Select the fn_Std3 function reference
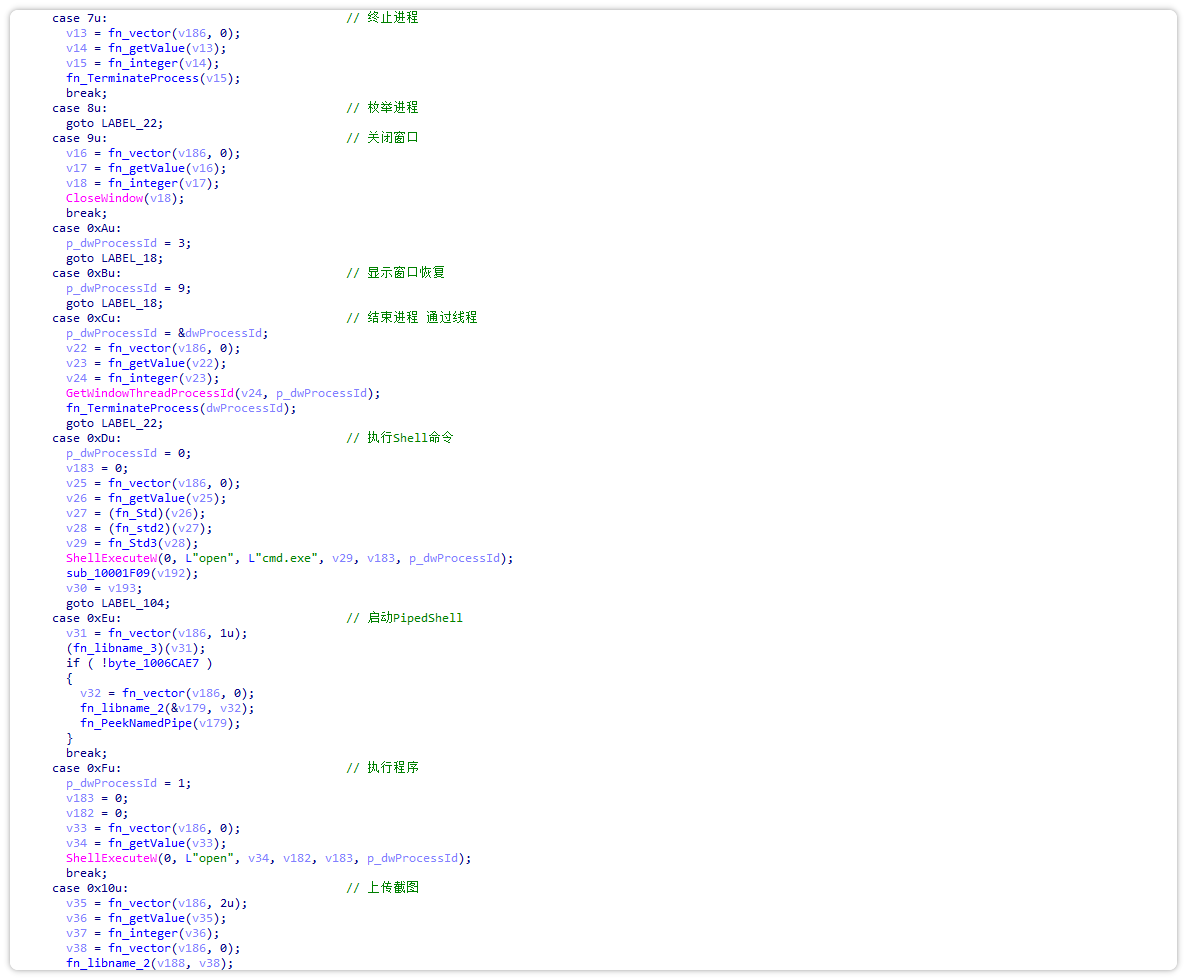1187x980 pixels. [x=132, y=542]
